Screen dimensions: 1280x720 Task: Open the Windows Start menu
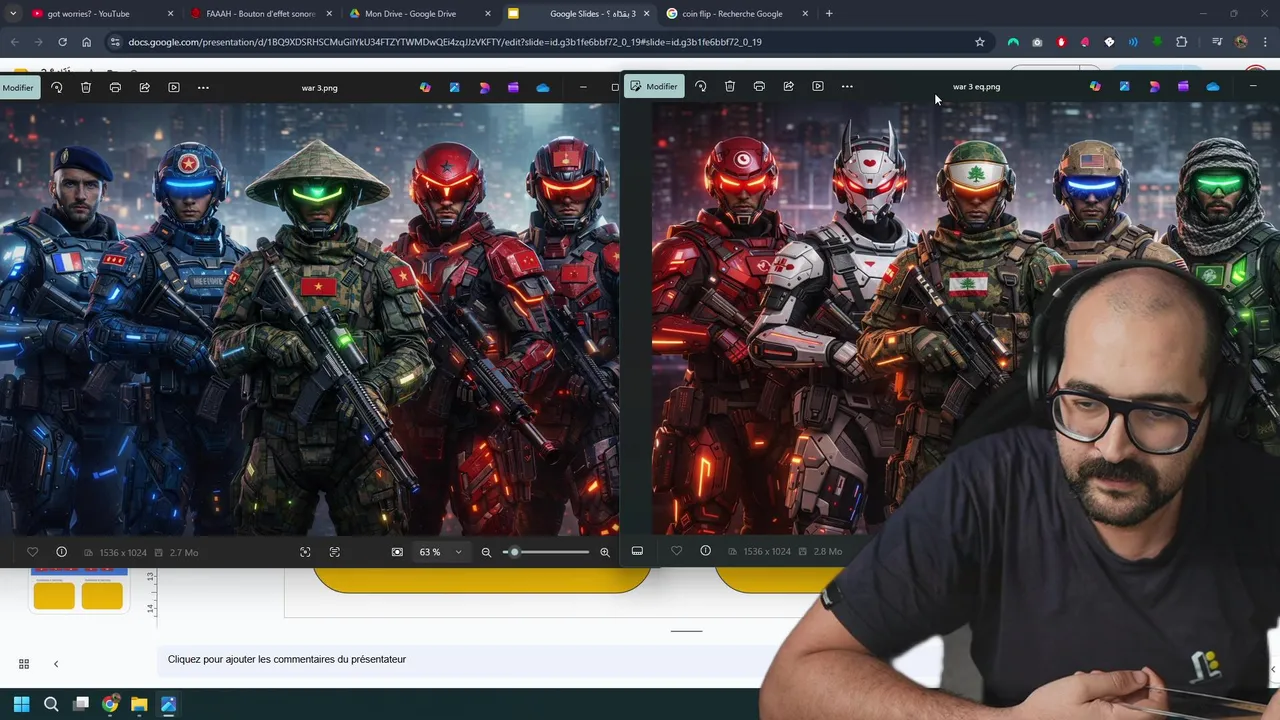22,704
